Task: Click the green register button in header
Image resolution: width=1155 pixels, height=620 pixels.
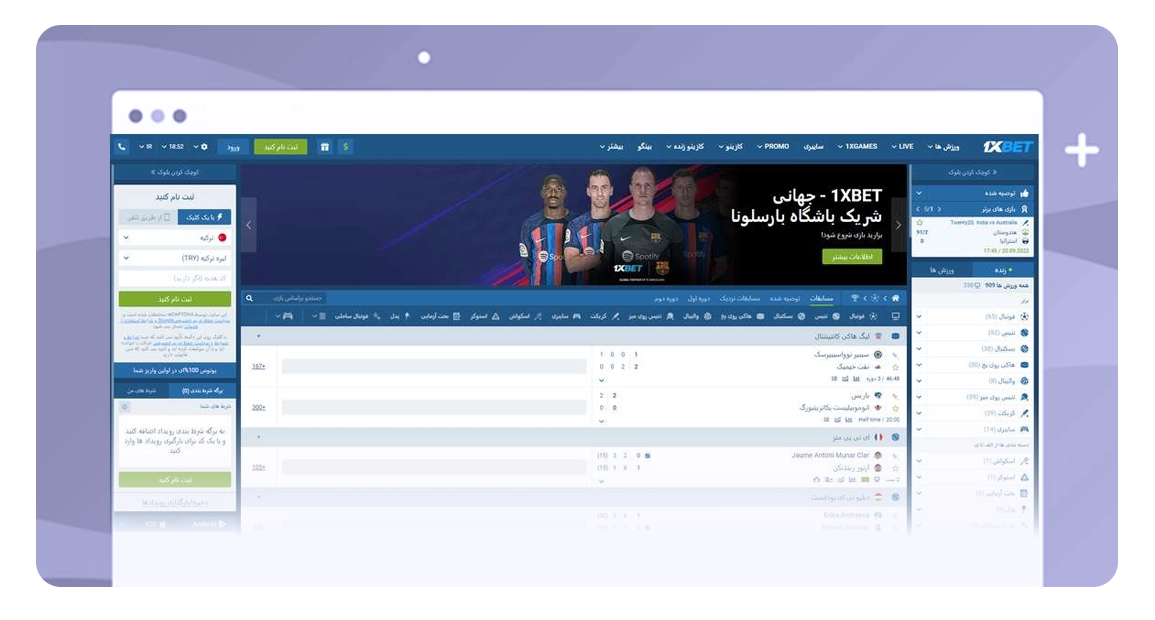Action: click(281, 147)
